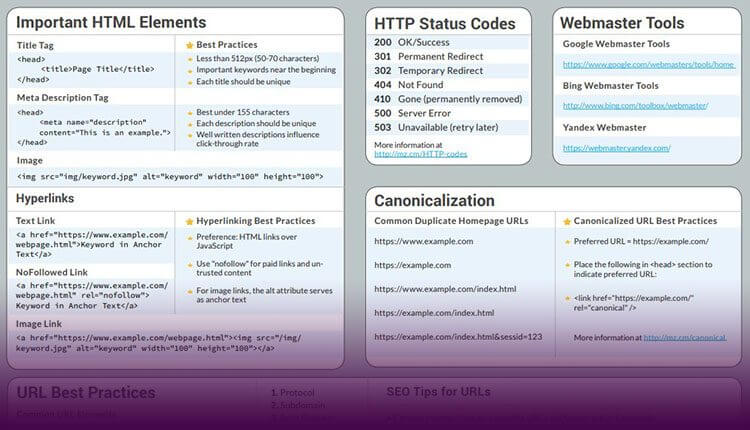Screen dimensions: 750x430
Task: Select 'Each description should be unique' bullet
Action: pyautogui.click(x=256, y=123)
